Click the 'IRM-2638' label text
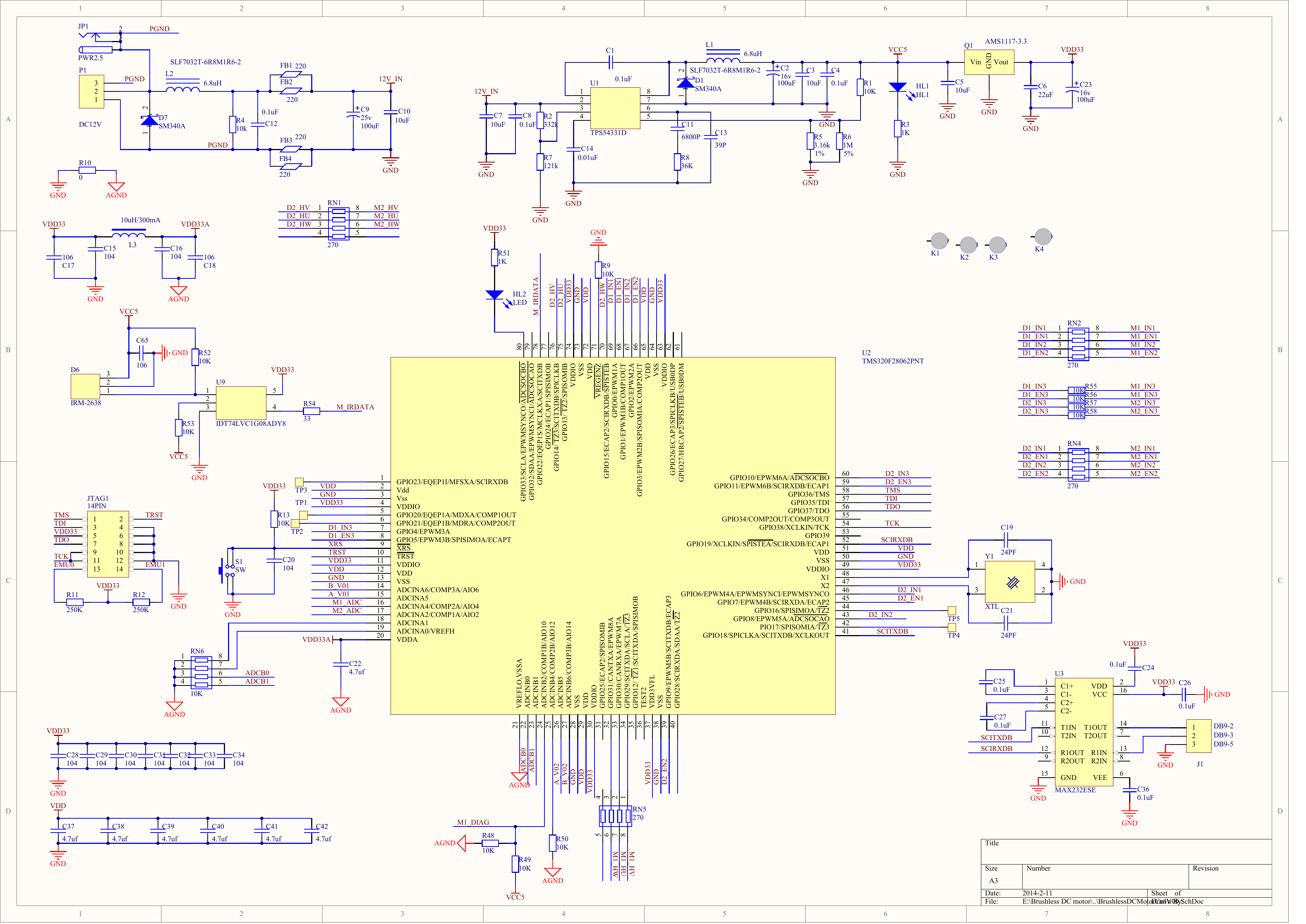 85,403
